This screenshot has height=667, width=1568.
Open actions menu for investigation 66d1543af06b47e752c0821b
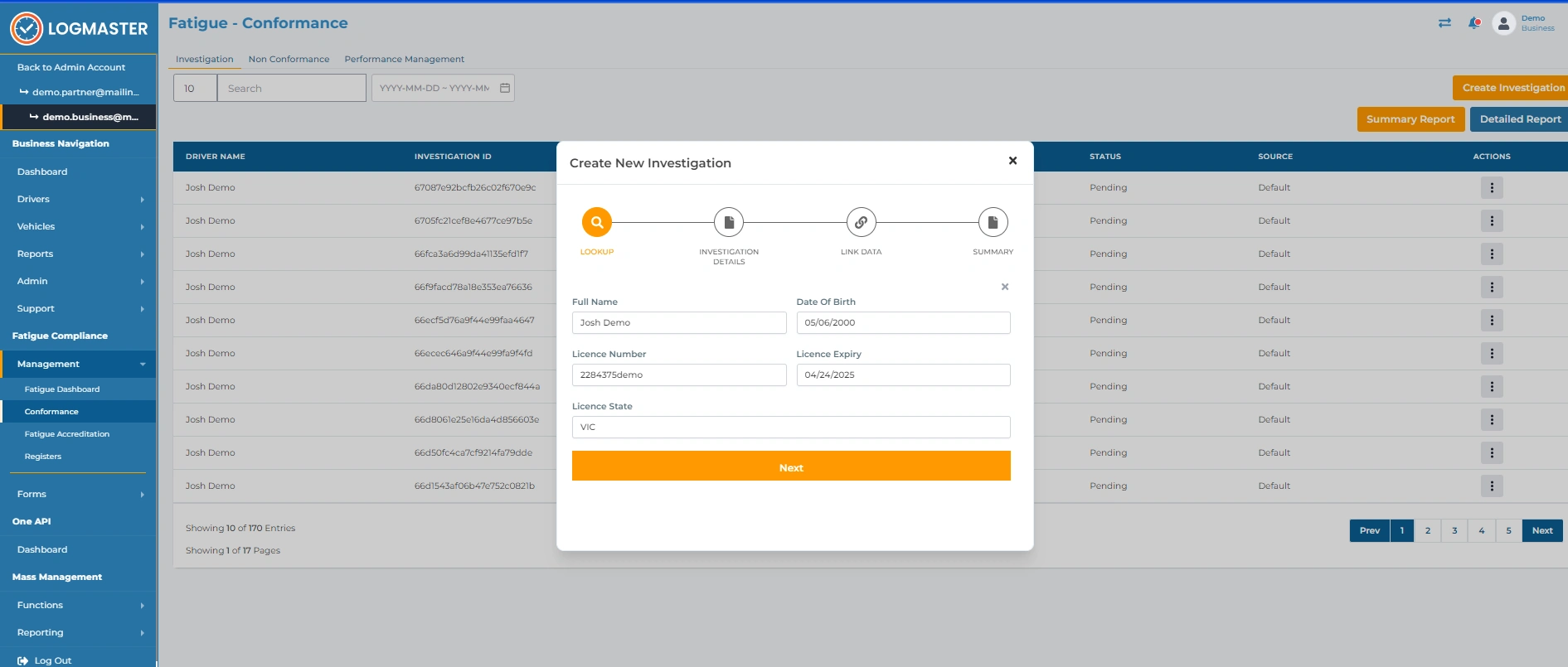(x=1492, y=486)
